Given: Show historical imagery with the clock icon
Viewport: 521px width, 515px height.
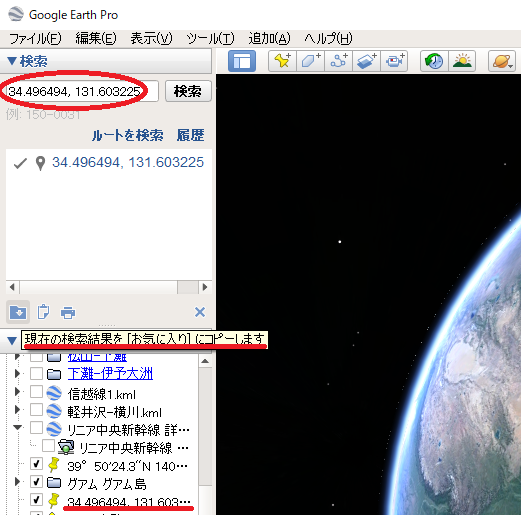Looking at the screenshot, I should pyautogui.click(x=434, y=61).
